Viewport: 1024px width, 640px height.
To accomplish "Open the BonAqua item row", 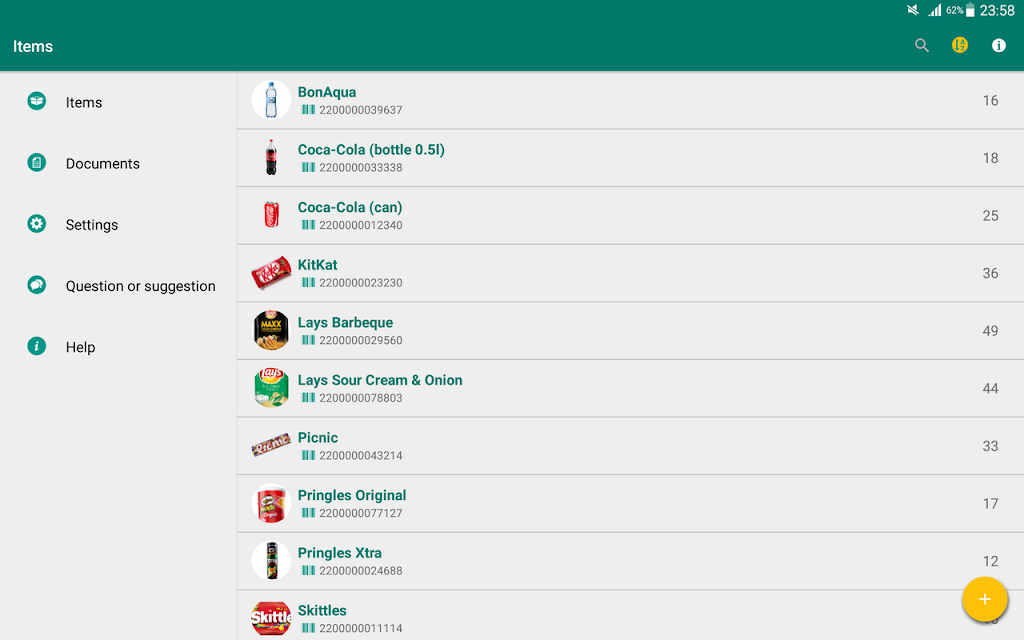I will click(x=630, y=101).
